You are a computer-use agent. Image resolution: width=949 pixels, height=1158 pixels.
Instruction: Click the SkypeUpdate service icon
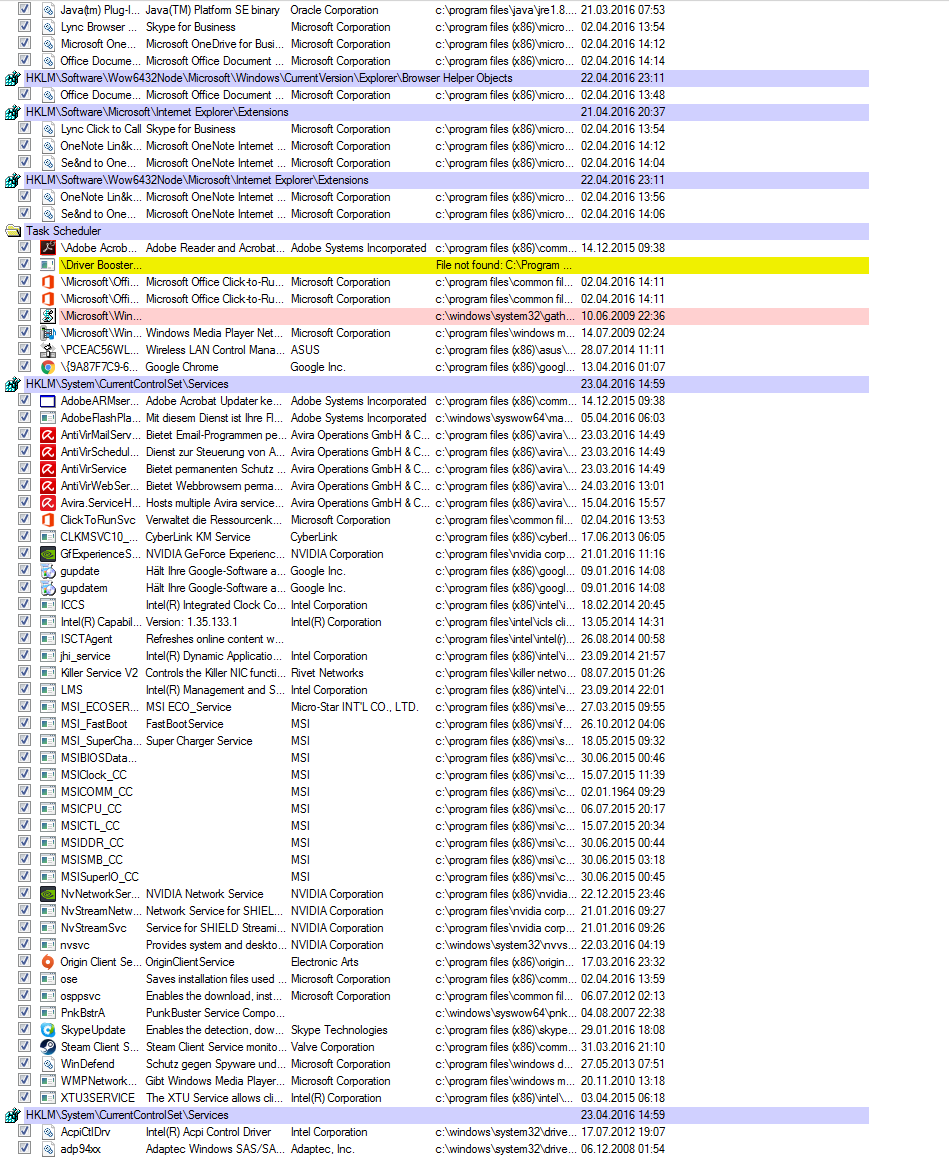click(48, 1029)
